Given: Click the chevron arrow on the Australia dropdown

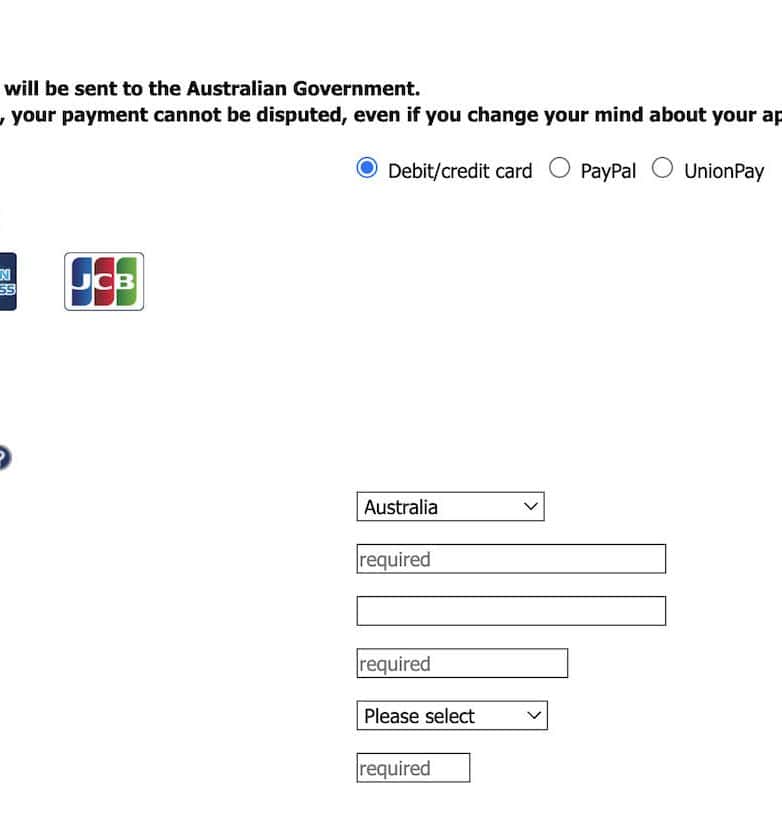Looking at the screenshot, I should (x=531, y=507).
